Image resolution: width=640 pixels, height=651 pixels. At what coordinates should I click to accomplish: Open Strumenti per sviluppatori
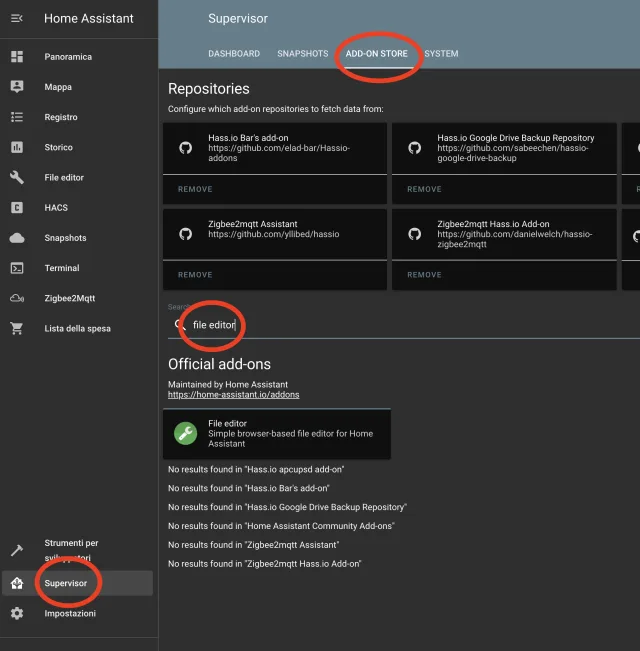[77, 550]
